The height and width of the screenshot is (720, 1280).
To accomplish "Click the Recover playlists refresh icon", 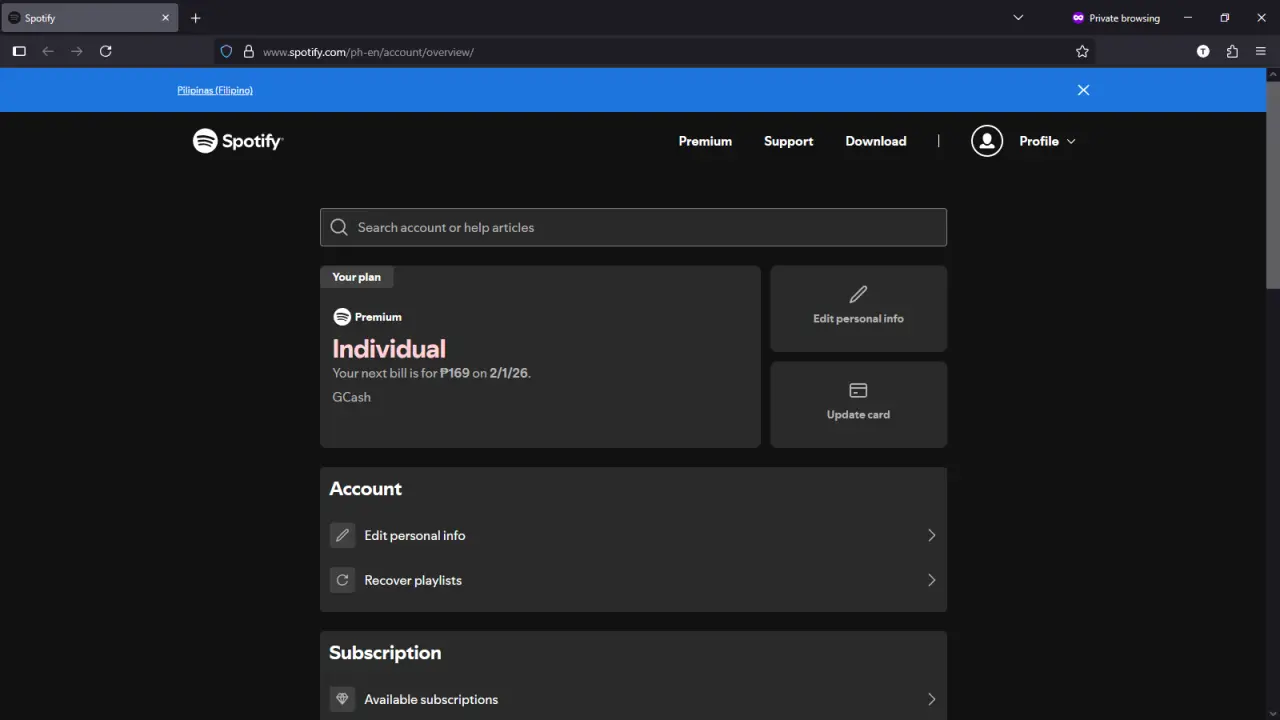I will click(342, 580).
